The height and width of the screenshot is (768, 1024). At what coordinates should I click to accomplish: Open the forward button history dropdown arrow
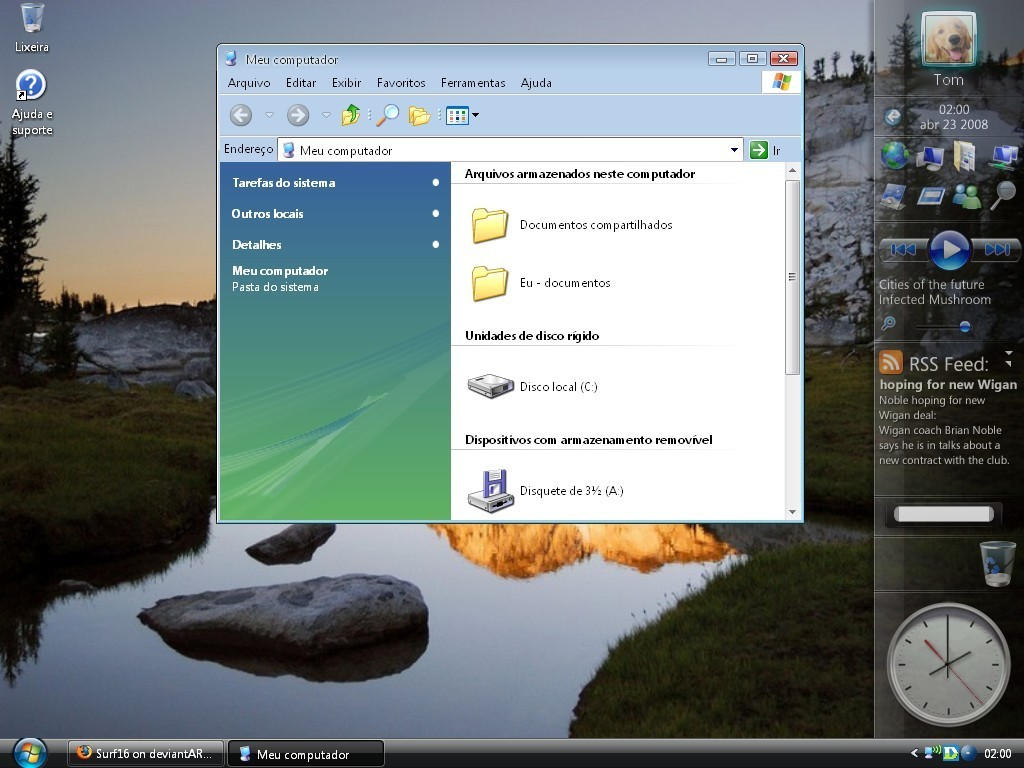point(326,116)
